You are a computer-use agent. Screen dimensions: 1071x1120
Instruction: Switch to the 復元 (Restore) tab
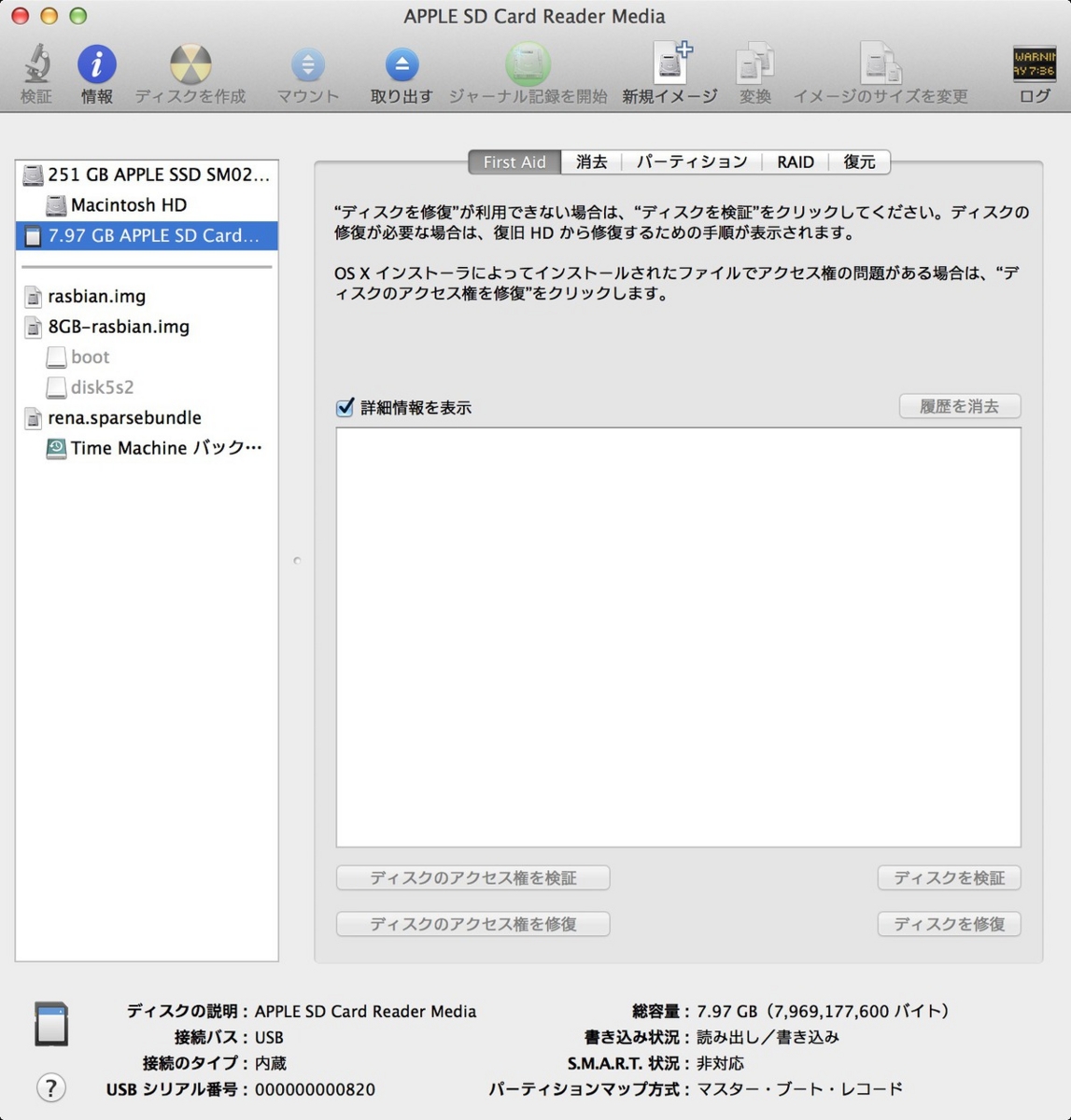[859, 161]
